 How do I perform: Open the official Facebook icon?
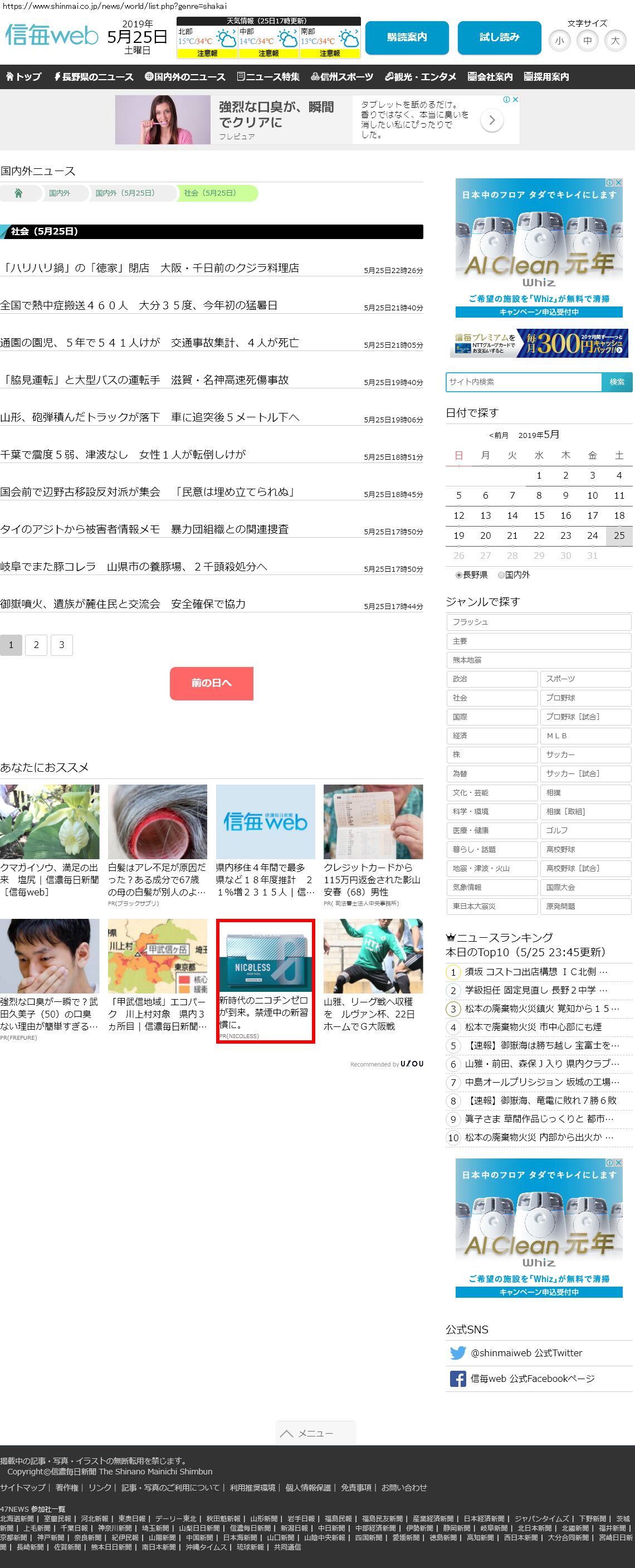(x=457, y=1379)
